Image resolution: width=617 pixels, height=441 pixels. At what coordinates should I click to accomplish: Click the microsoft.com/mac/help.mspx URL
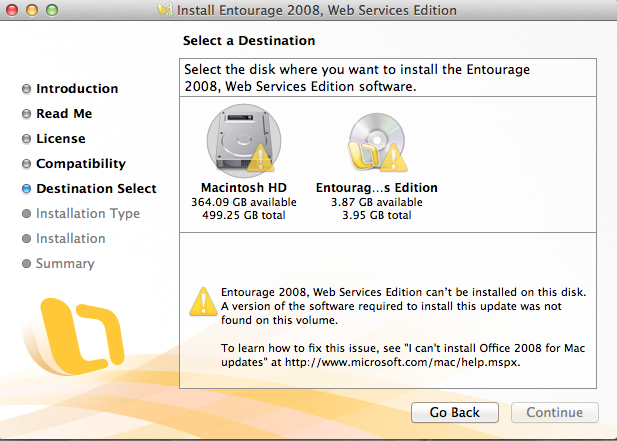[x=402, y=362]
